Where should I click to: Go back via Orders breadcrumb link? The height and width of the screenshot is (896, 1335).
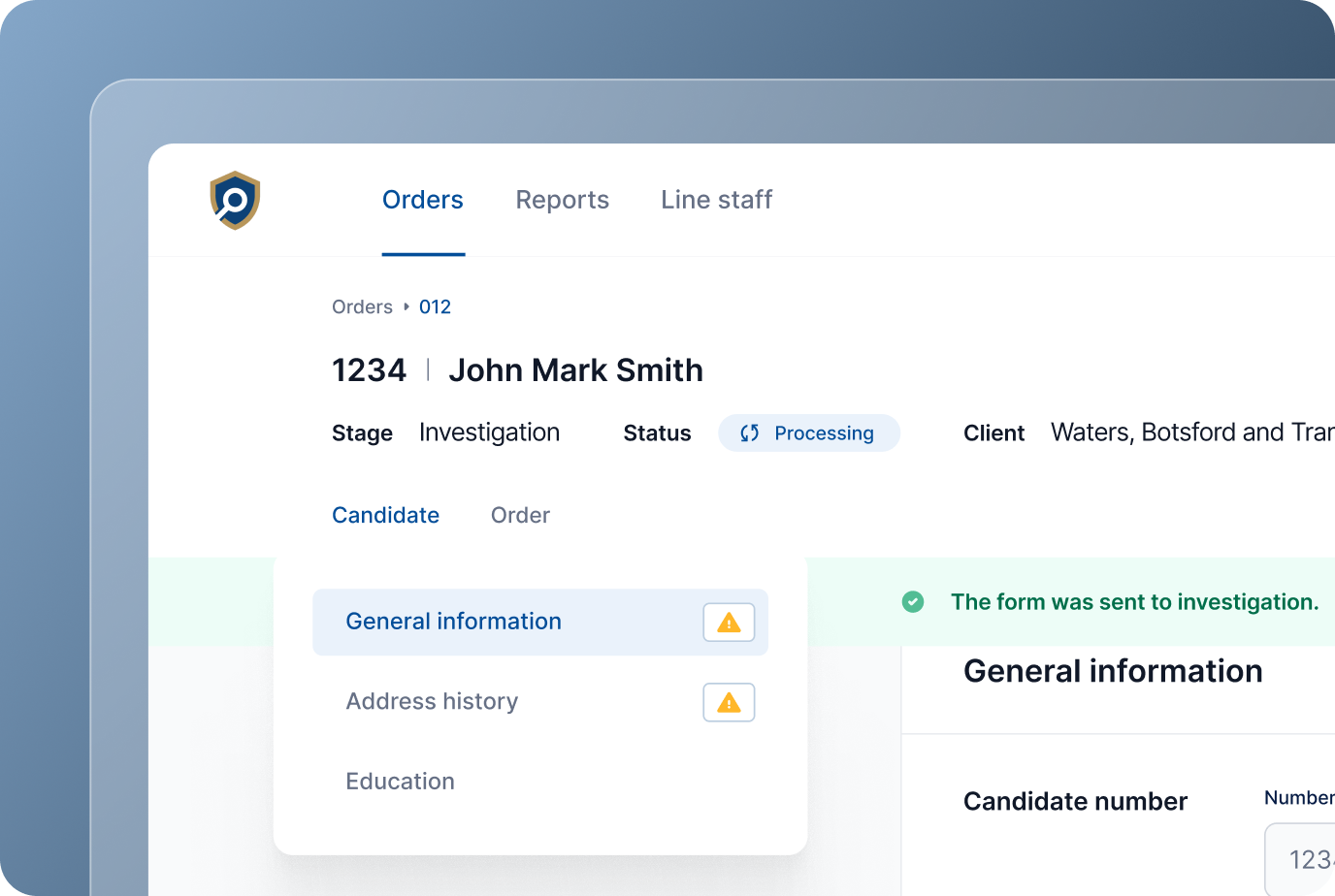(x=362, y=307)
